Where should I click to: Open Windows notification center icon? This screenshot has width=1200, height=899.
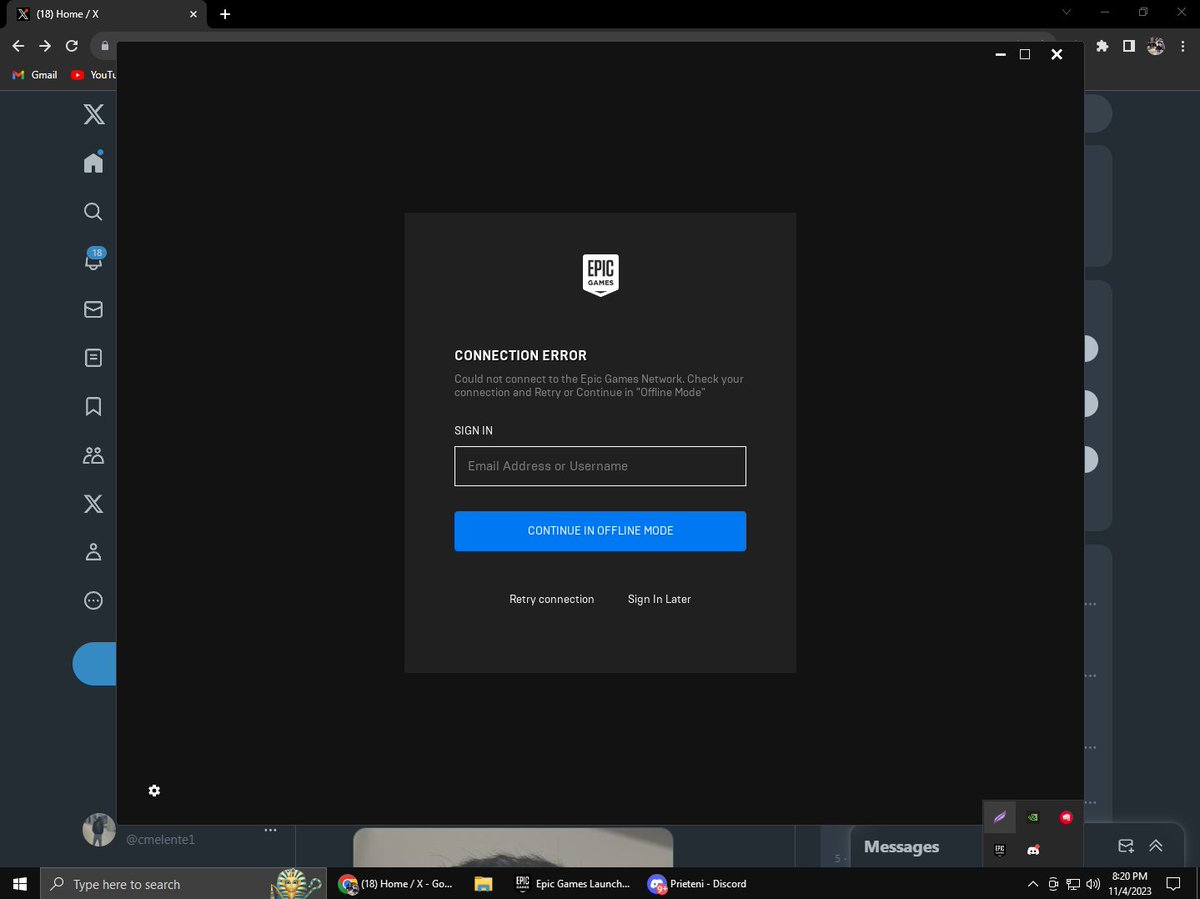1174,884
